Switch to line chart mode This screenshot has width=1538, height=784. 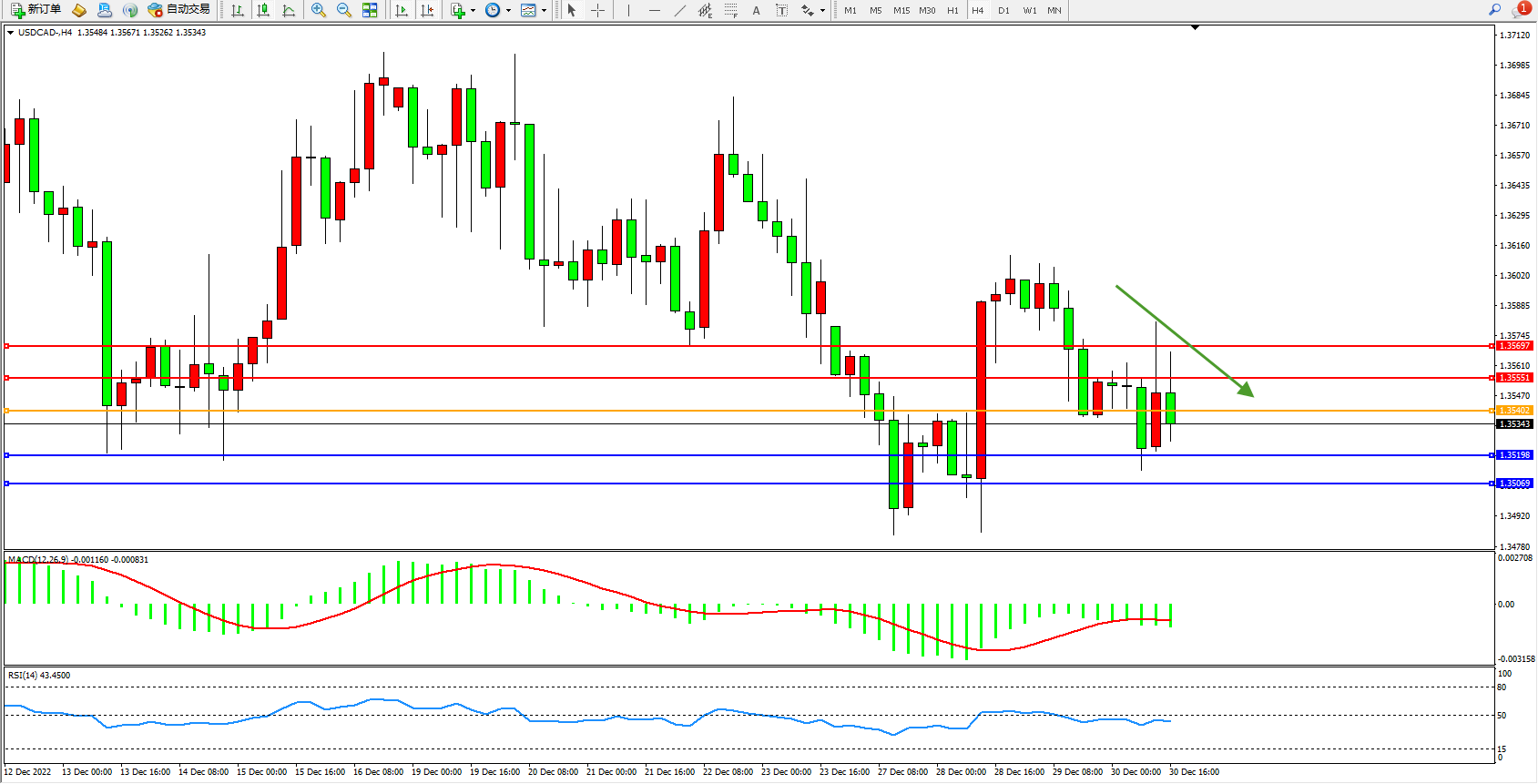[x=289, y=10]
